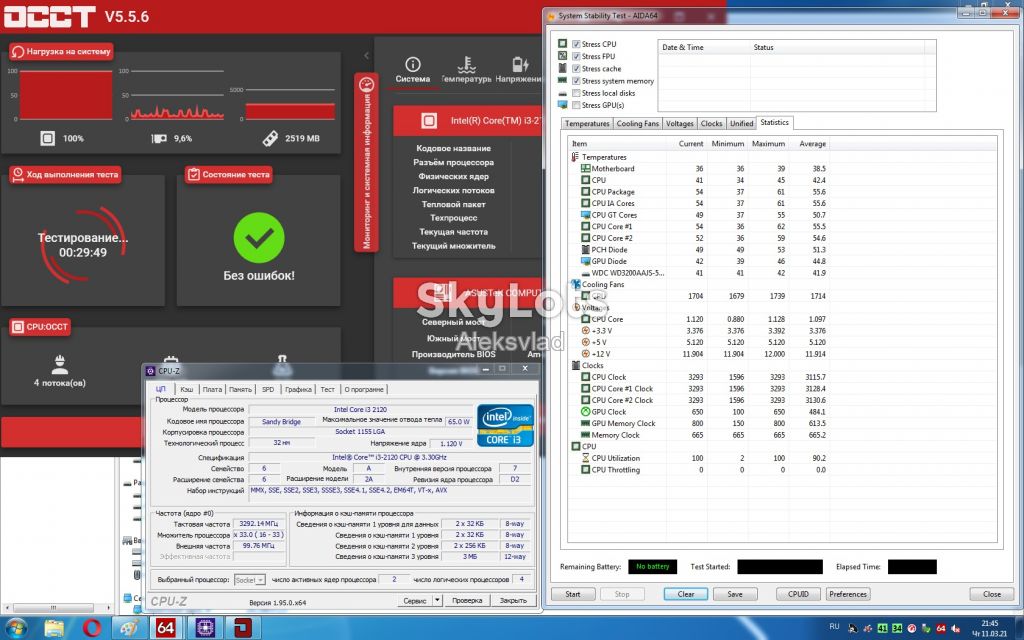The width and height of the screenshot is (1024, 640).
Task: Open AIDA64 Preferences button
Action: pyautogui.click(x=848, y=594)
